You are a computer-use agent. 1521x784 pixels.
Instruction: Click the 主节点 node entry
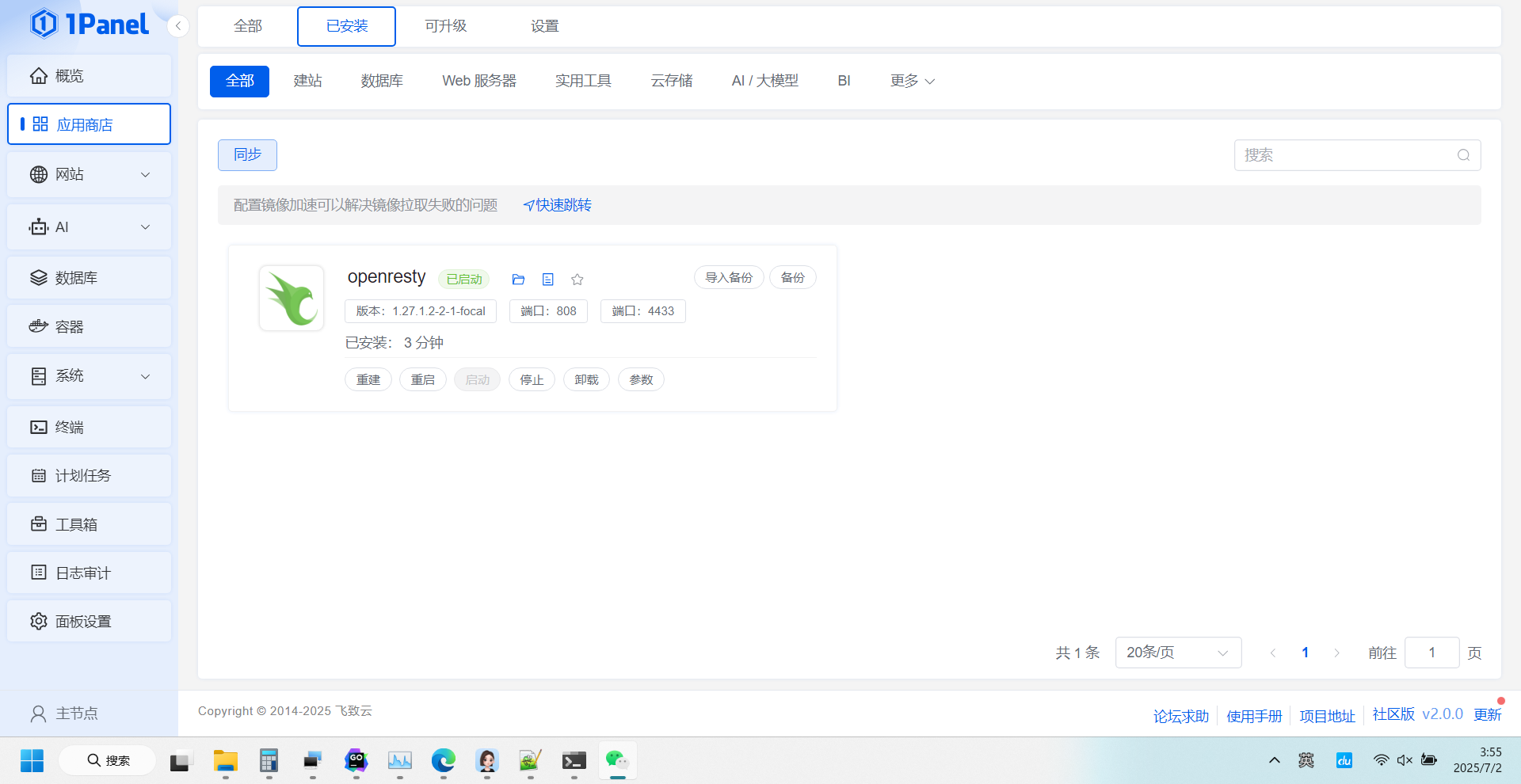[x=63, y=714]
